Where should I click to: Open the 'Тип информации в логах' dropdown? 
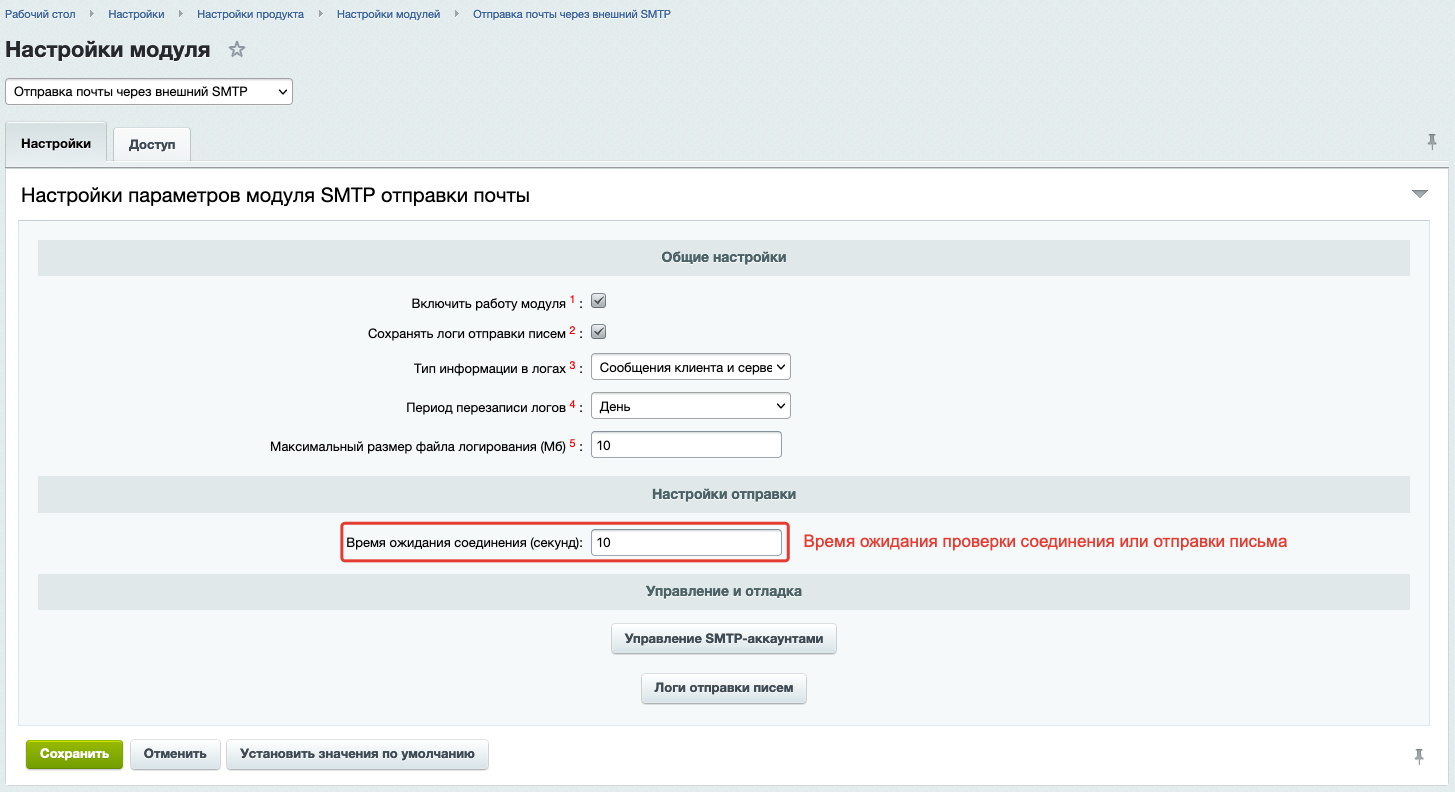pos(691,367)
